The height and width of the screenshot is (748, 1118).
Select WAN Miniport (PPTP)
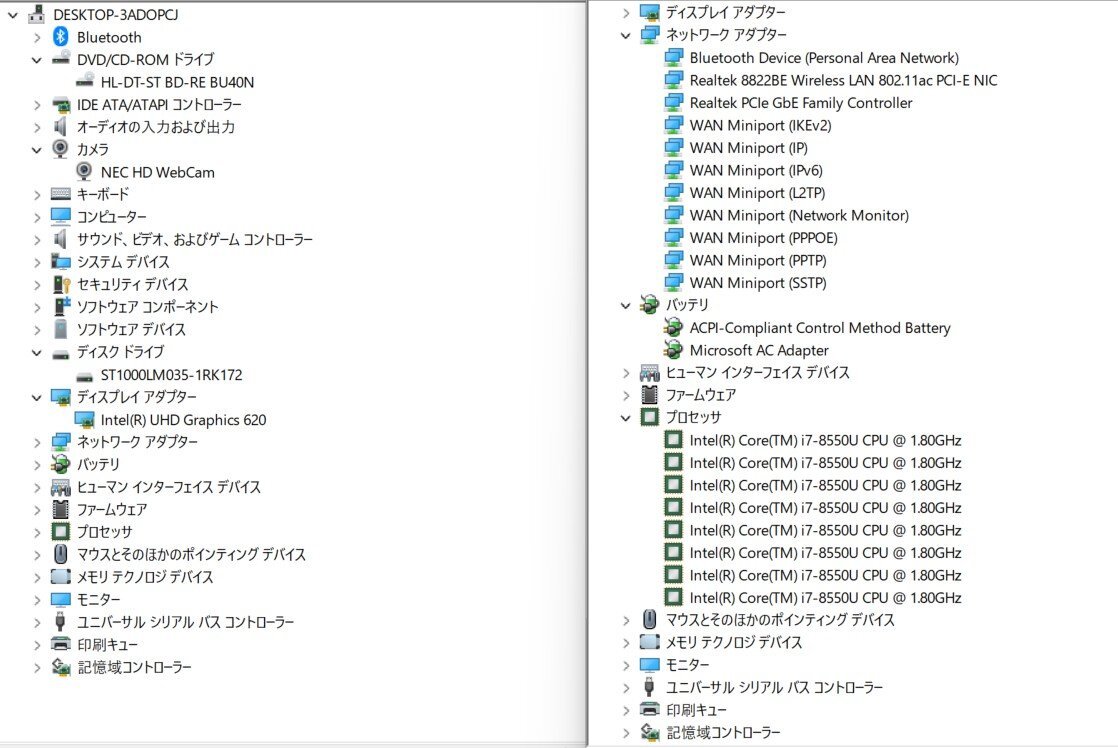[x=758, y=260]
